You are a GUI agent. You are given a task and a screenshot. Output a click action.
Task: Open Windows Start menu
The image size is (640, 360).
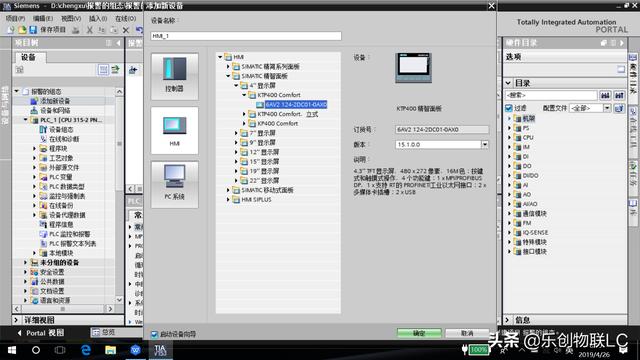pyautogui.click(x=12, y=350)
